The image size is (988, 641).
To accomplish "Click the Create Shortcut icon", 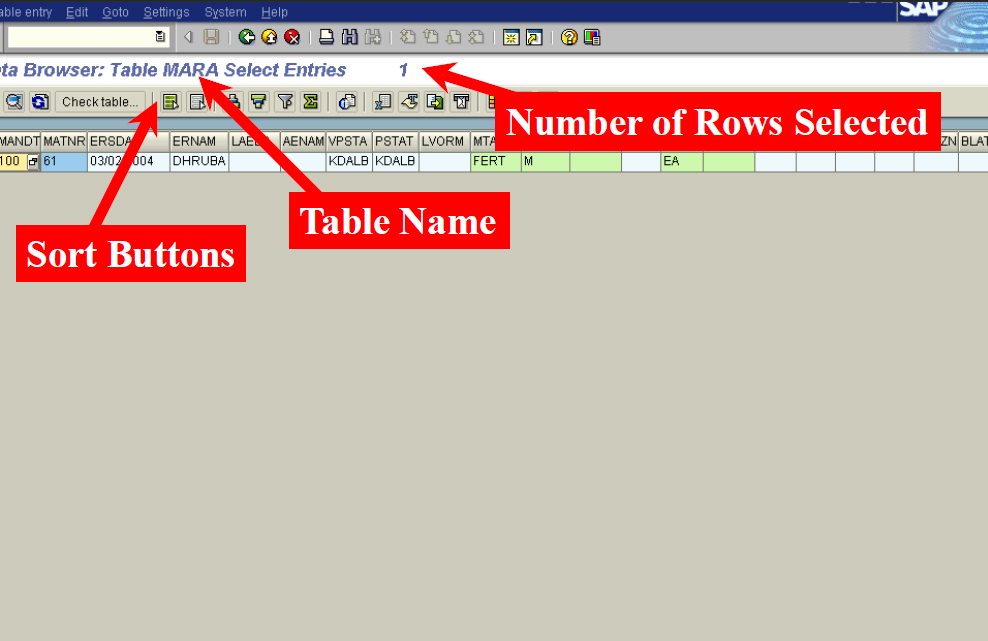I will pos(534,37).
